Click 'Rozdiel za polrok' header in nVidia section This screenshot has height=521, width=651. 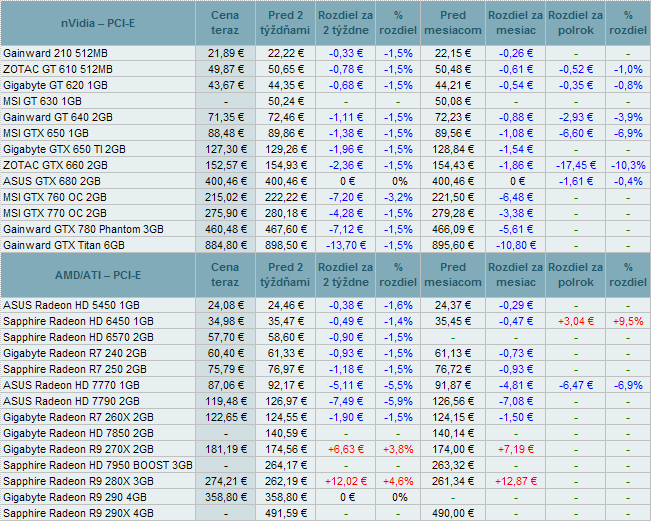[575, 23]
